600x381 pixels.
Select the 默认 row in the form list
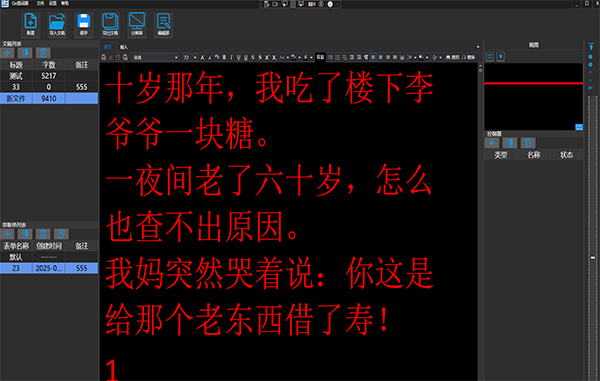pyautogui.click(x=49, y=257)
